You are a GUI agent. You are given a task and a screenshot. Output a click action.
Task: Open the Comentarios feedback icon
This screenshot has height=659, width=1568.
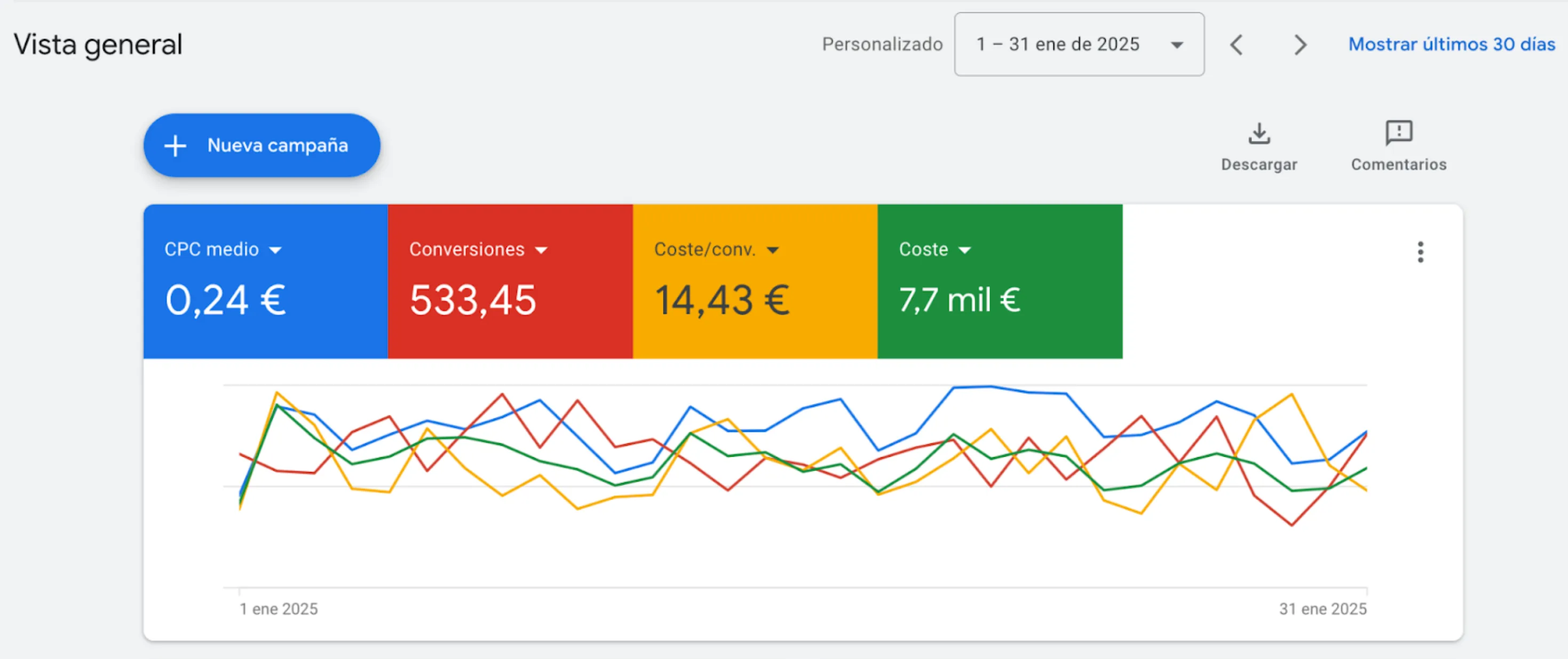(1398, 132)
